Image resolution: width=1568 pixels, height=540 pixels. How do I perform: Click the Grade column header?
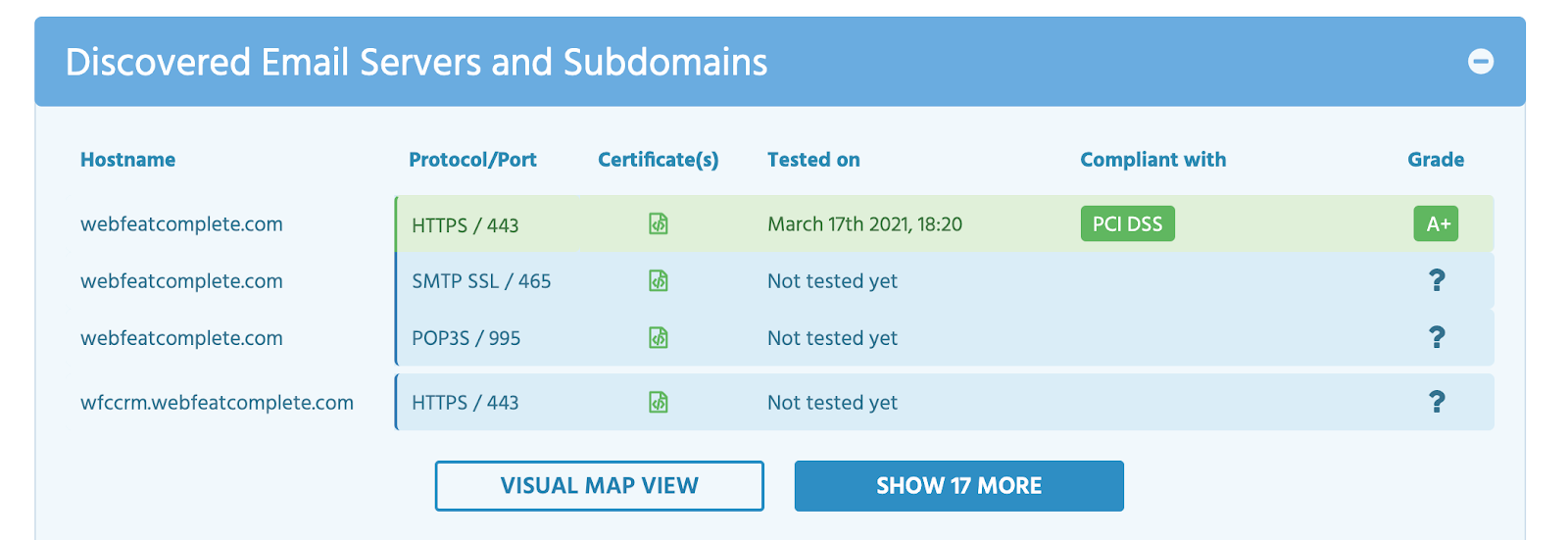1436,160
